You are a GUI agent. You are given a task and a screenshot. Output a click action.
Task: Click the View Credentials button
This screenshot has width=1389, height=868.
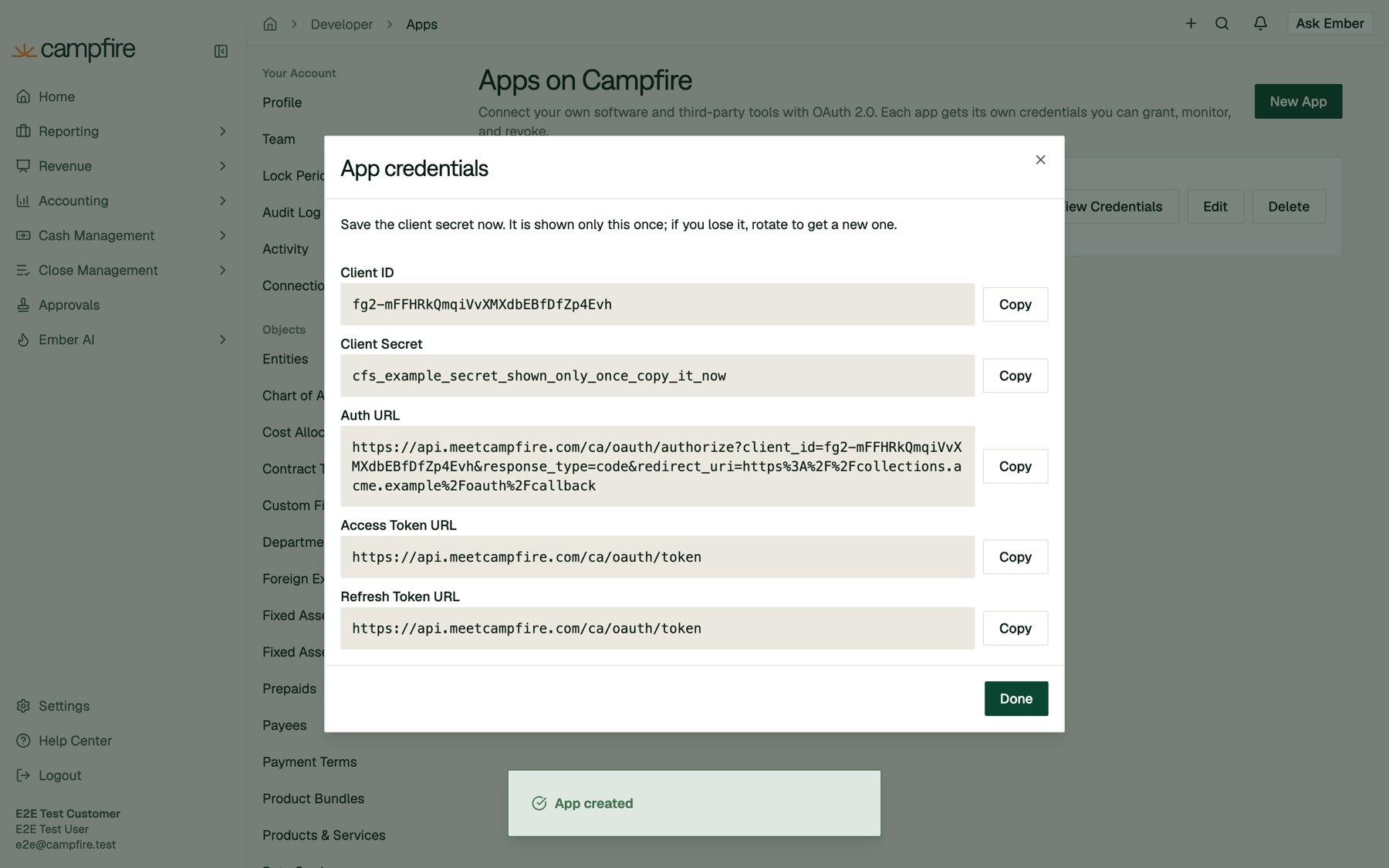(1121, 207)
